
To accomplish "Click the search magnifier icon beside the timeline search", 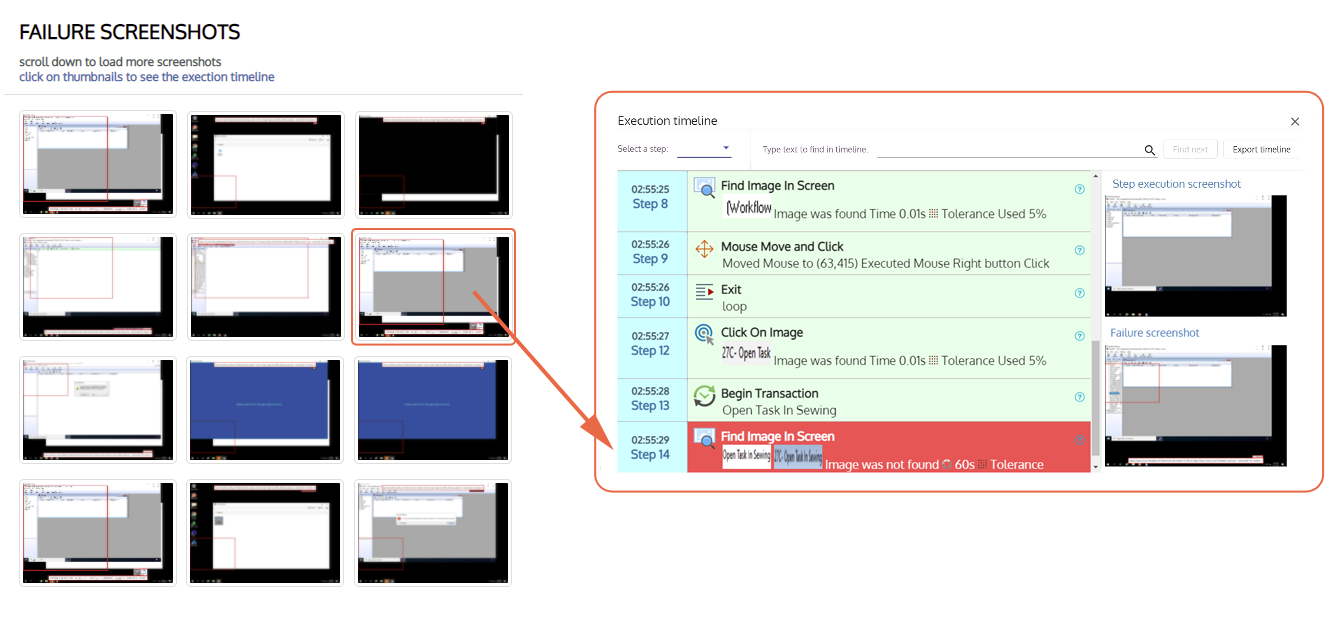I will 1149,150.
